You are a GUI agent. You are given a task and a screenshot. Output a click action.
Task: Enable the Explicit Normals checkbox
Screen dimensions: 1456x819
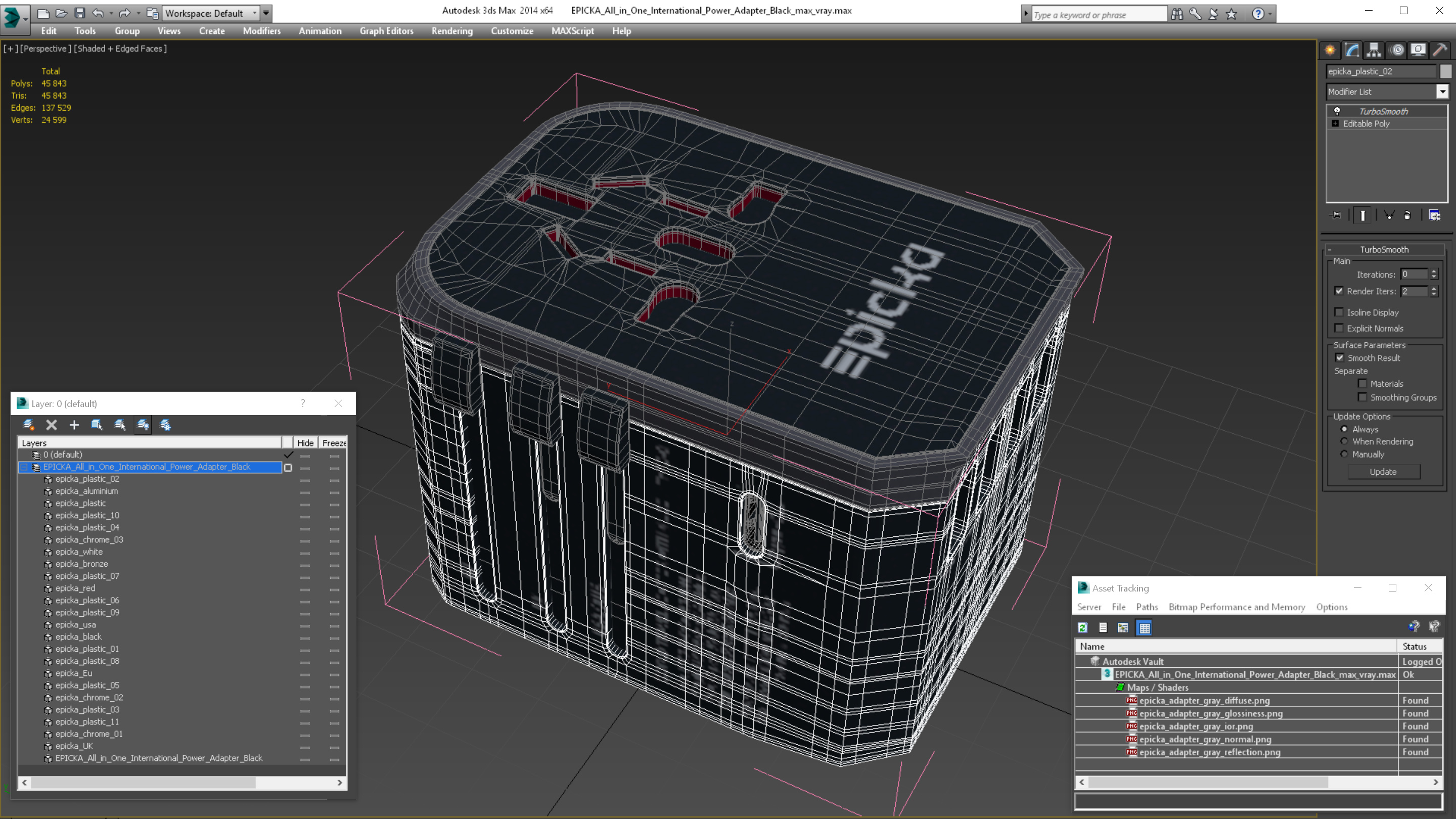tap(1339, 328)
